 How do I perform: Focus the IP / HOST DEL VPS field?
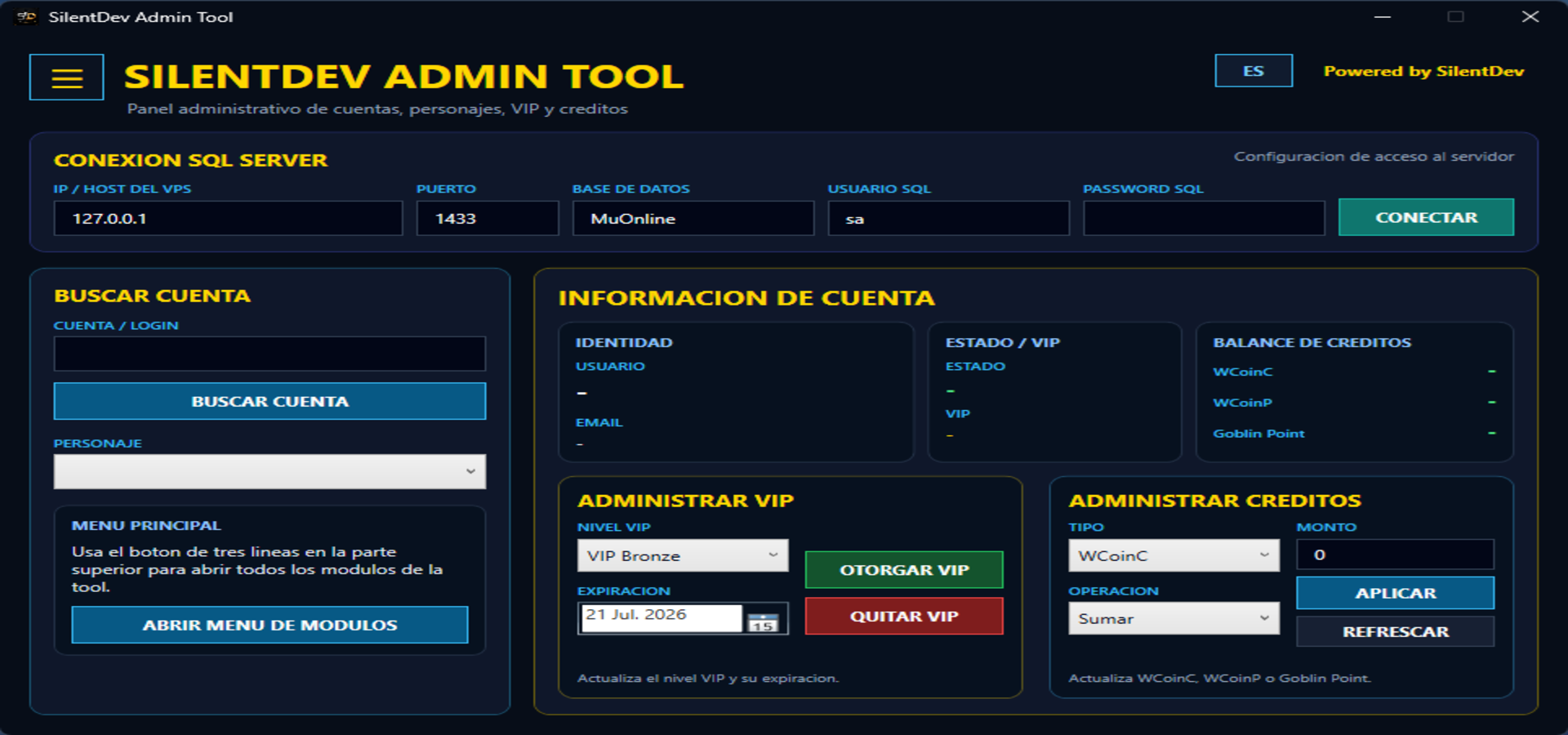click(228, 218)
